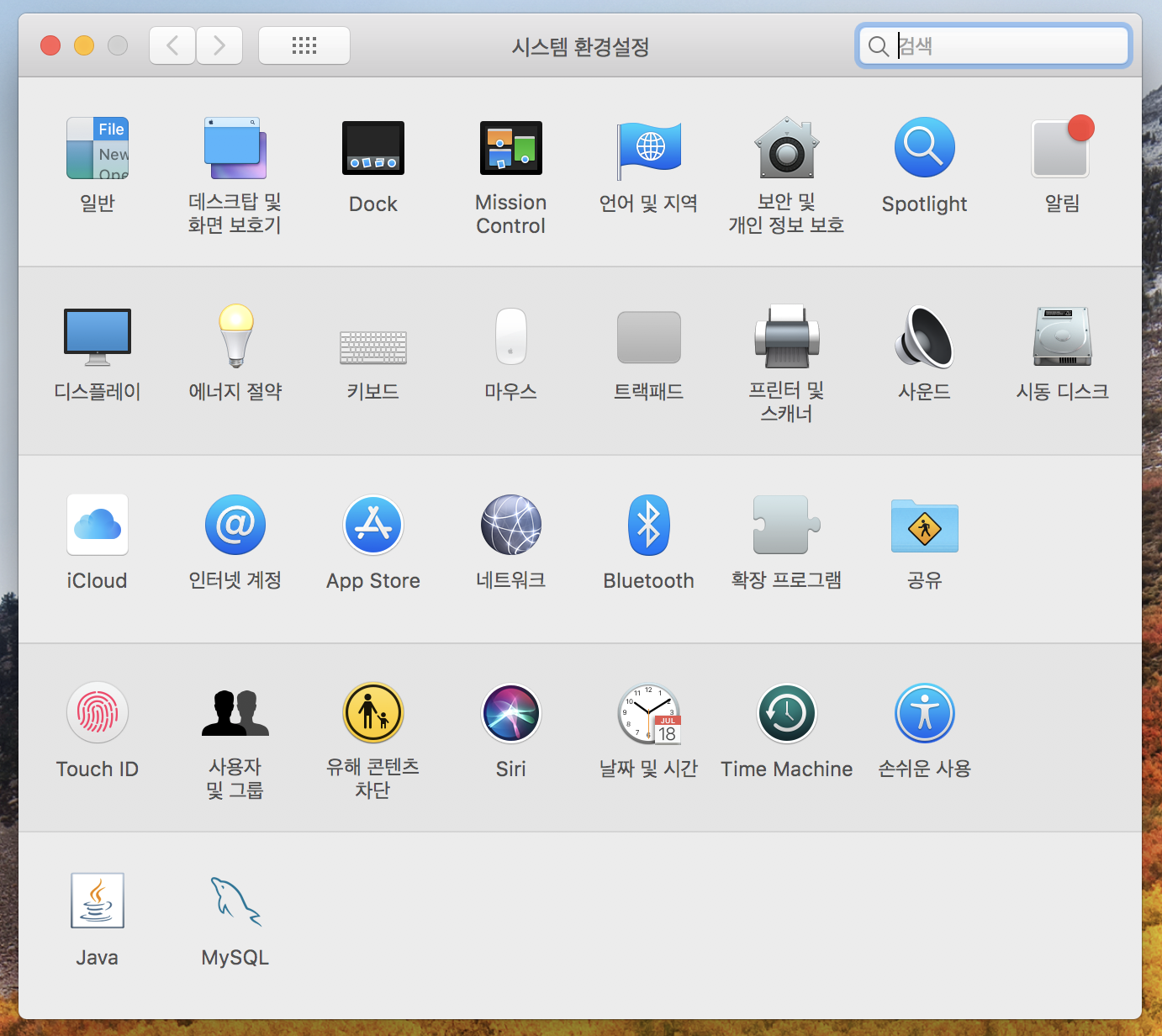The width and height of the screenshot is (1162, 1036).
Task: Focus the 검색 search field
Action: tap(994, 45)
